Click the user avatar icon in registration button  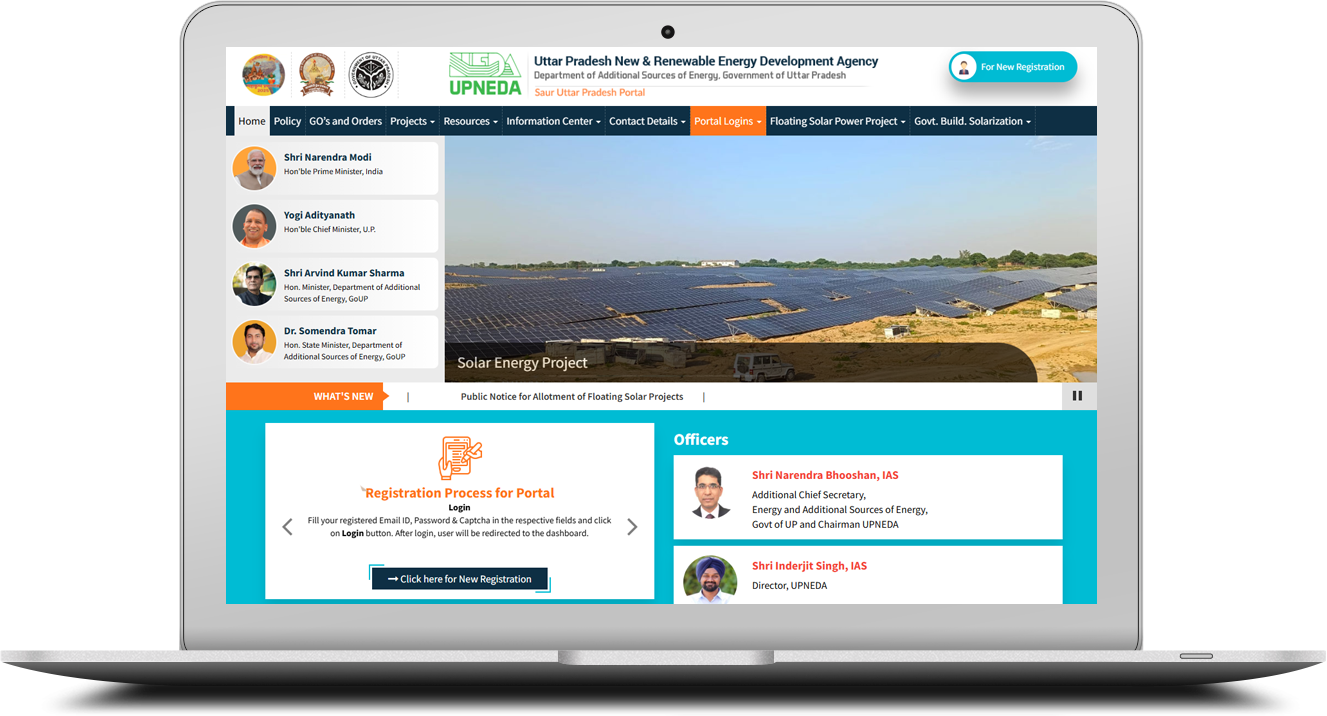pos(964,67)
